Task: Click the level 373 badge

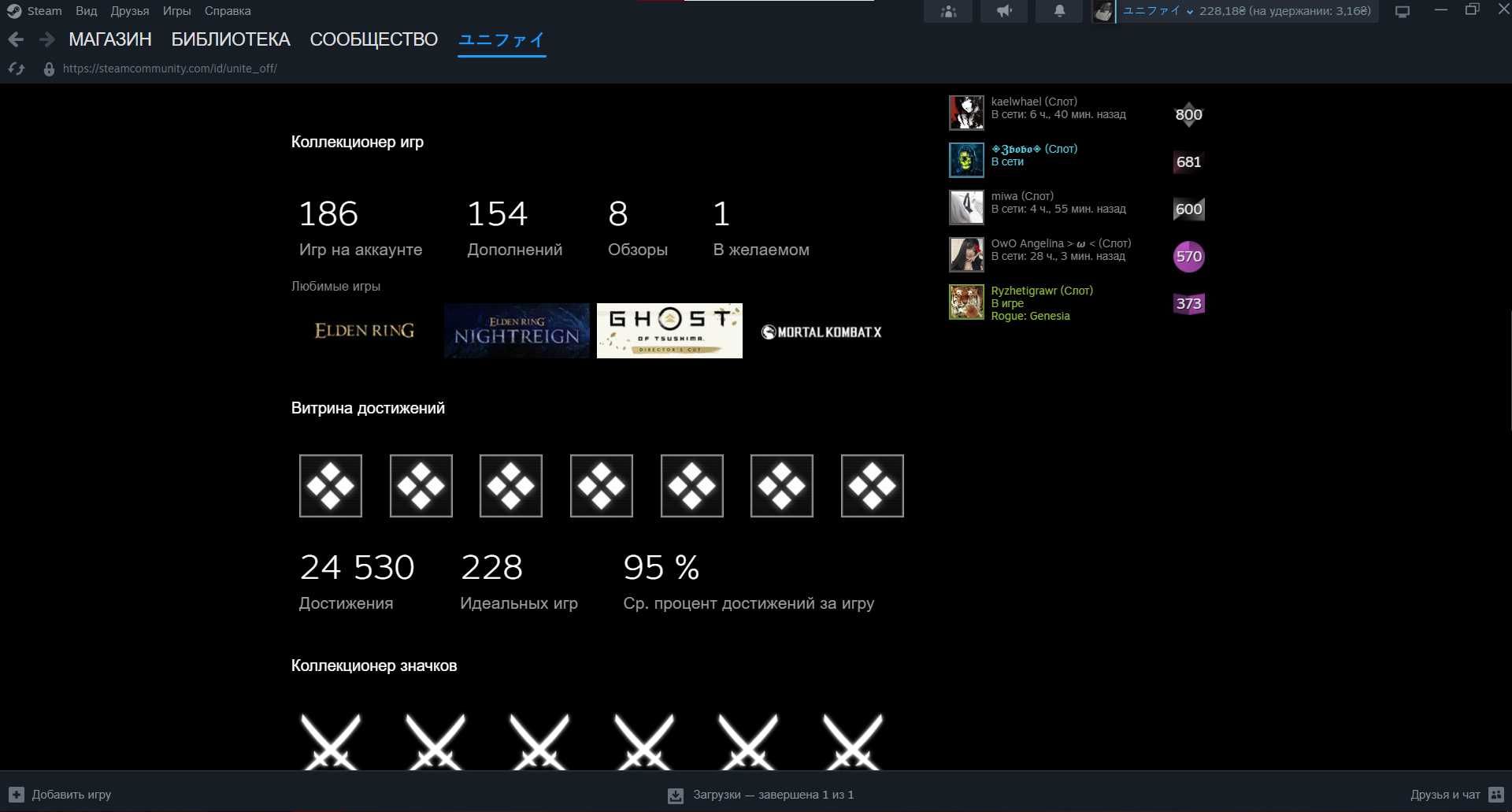Action: 1189,303
